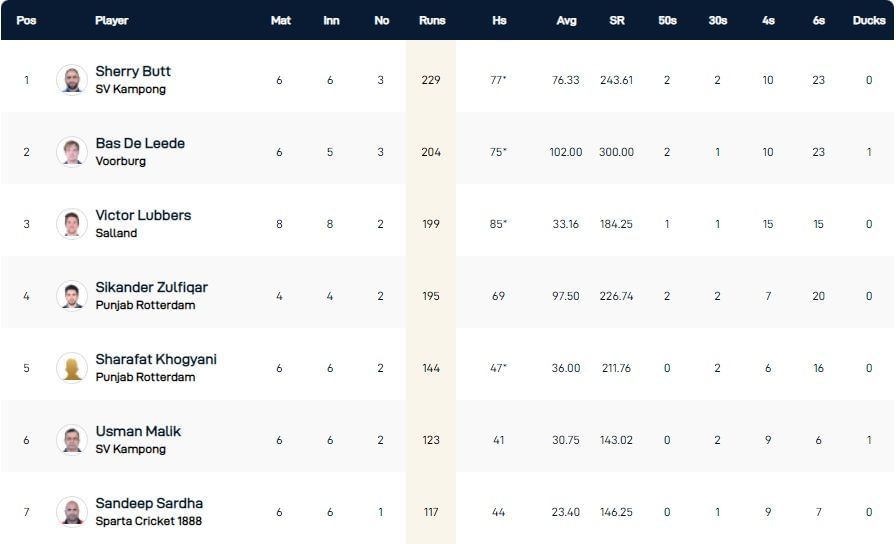The image size is (896, 544).
Task: Sort by the Avg column header
Action: click(x=566, y=20)
